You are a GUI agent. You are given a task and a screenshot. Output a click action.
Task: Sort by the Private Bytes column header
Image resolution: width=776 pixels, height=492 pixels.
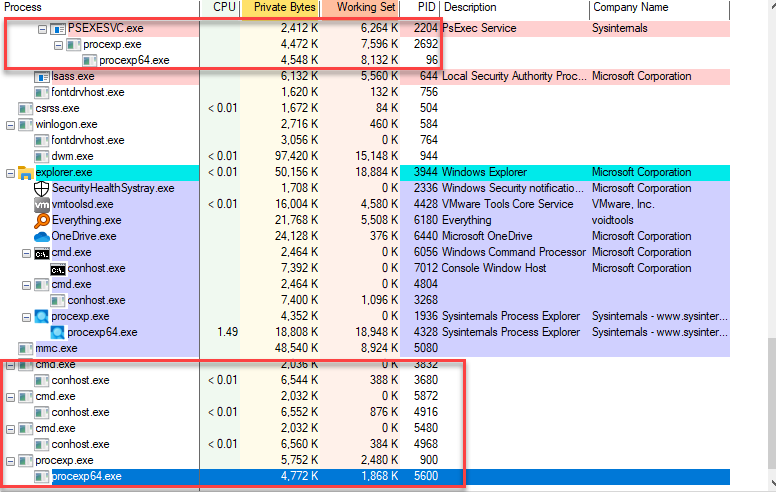click(280, 7)
